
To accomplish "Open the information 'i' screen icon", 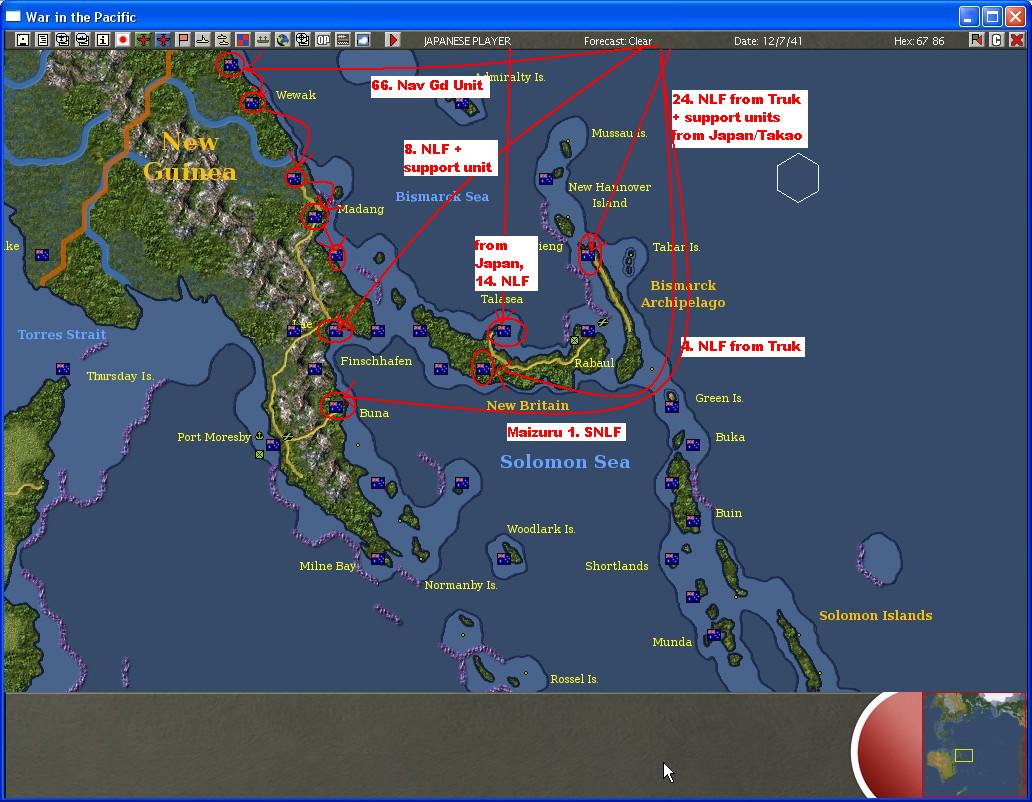I will tap(103, 40).
